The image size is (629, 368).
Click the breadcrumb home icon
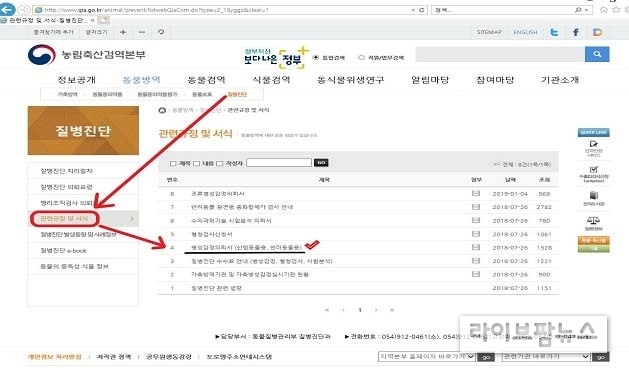pyautogui.click(x=162, y=110)
